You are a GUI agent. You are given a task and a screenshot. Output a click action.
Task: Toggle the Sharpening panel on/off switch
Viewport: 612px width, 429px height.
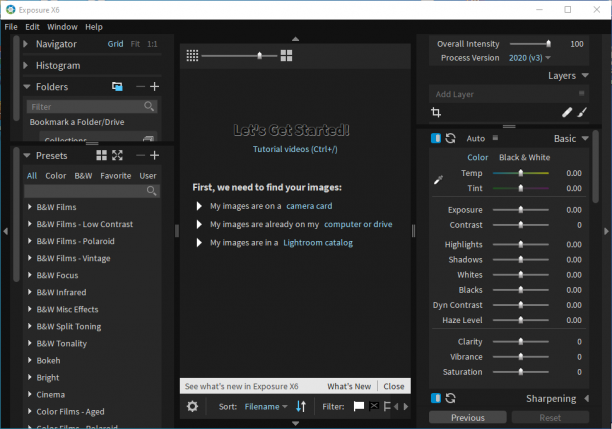pos(436,398)
